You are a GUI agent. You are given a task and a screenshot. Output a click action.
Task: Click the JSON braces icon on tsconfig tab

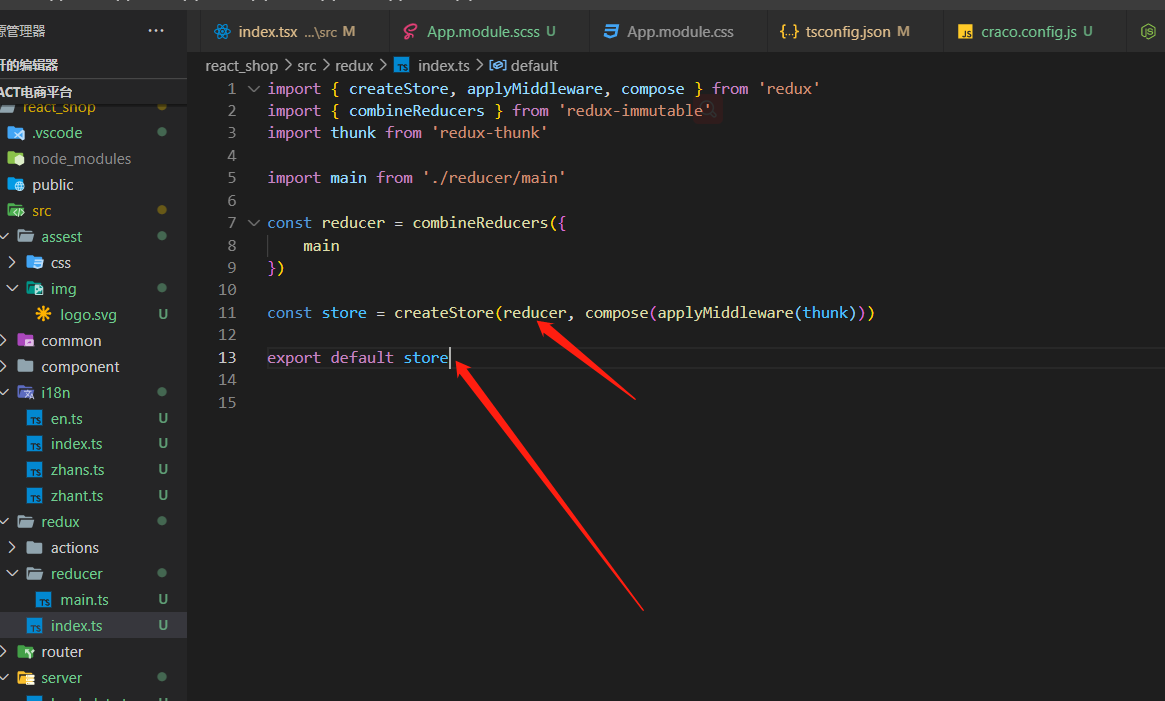[x=789, y=31]
